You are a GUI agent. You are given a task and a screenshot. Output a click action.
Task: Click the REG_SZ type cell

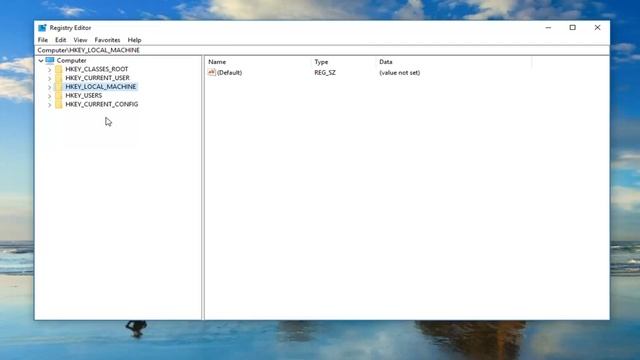click(325, 73)
